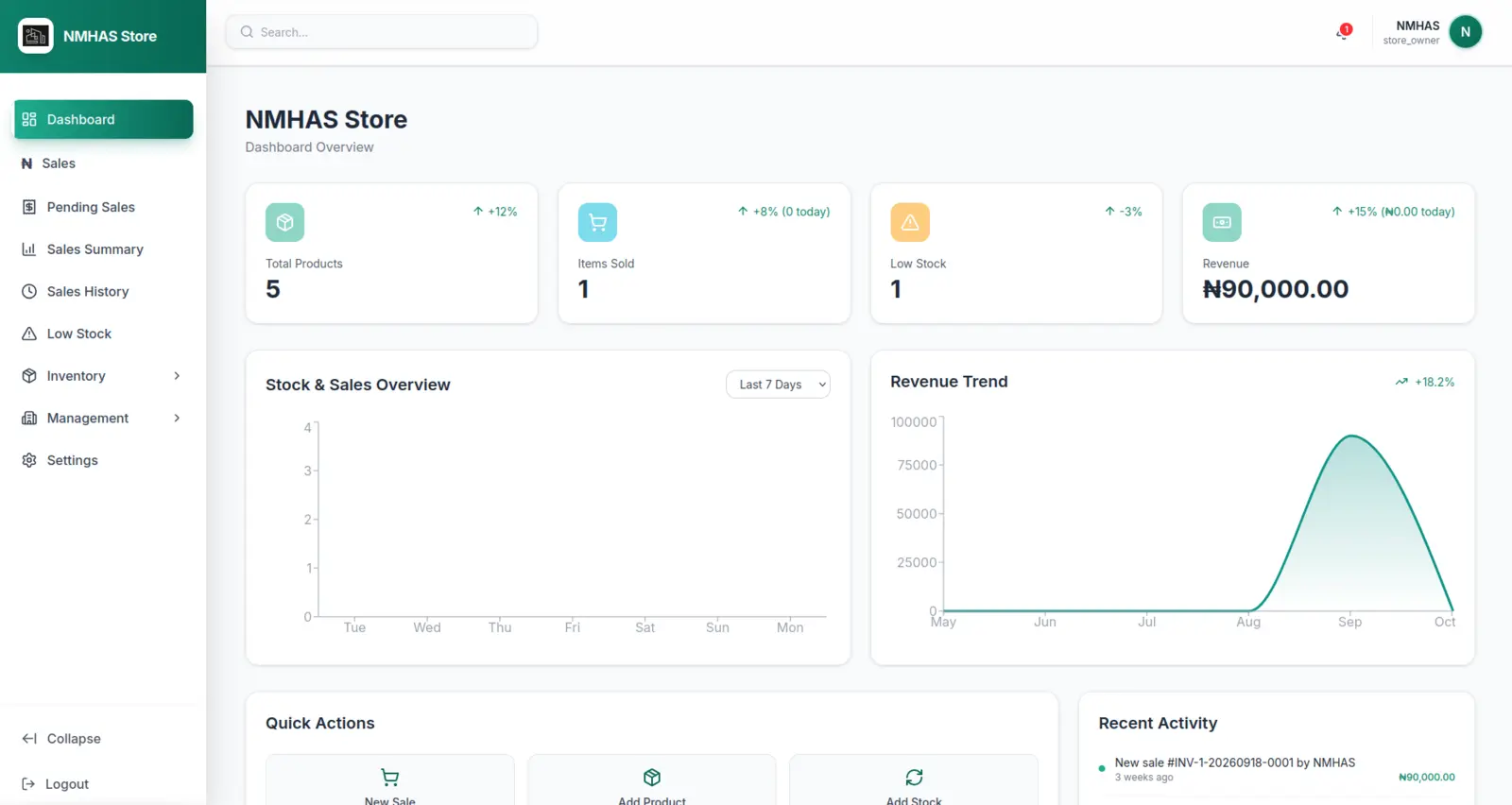
Task: Click the Revenue Trend growth arrow icon
Action: tap(1401, 382)
